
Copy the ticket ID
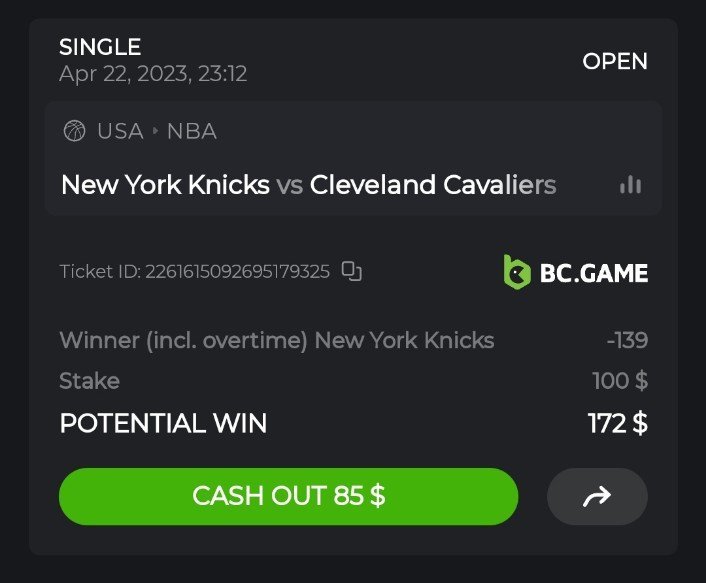tap(351, 271)
